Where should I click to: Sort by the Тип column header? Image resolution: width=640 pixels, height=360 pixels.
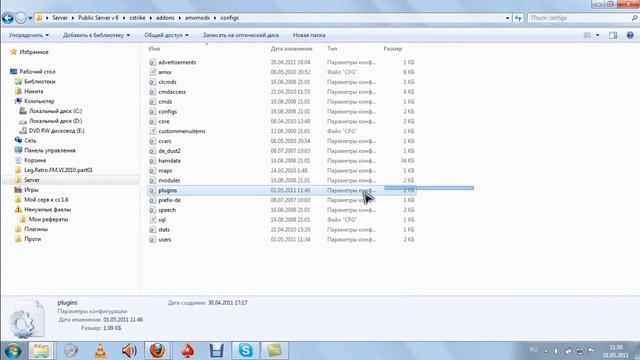click(x=332, y=49)
